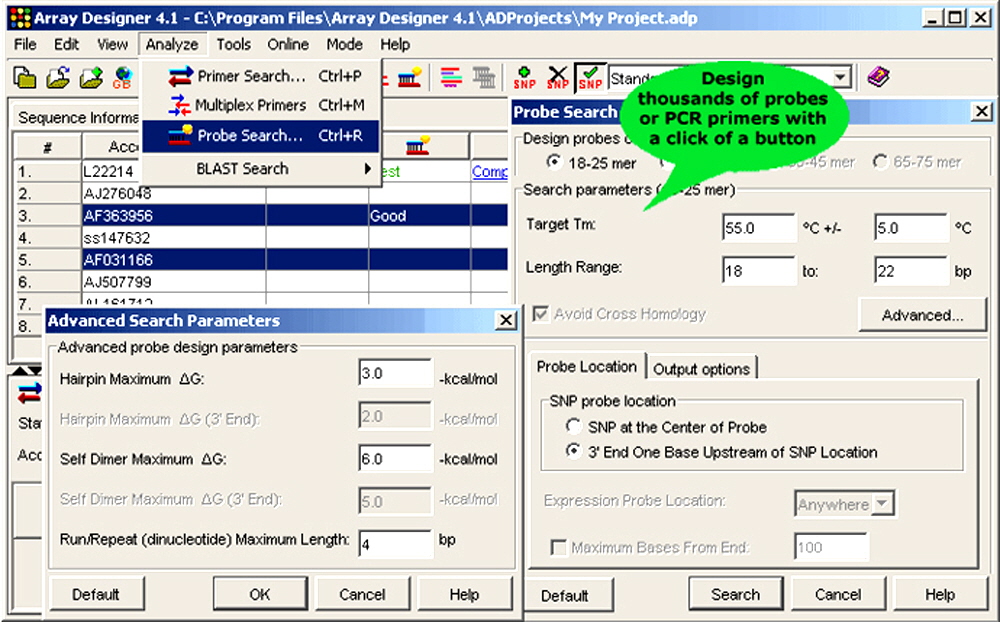Open the toolbar Standard dropdown arrow
This screenshot has width=1000, height=622.
[x=841, y=78]
